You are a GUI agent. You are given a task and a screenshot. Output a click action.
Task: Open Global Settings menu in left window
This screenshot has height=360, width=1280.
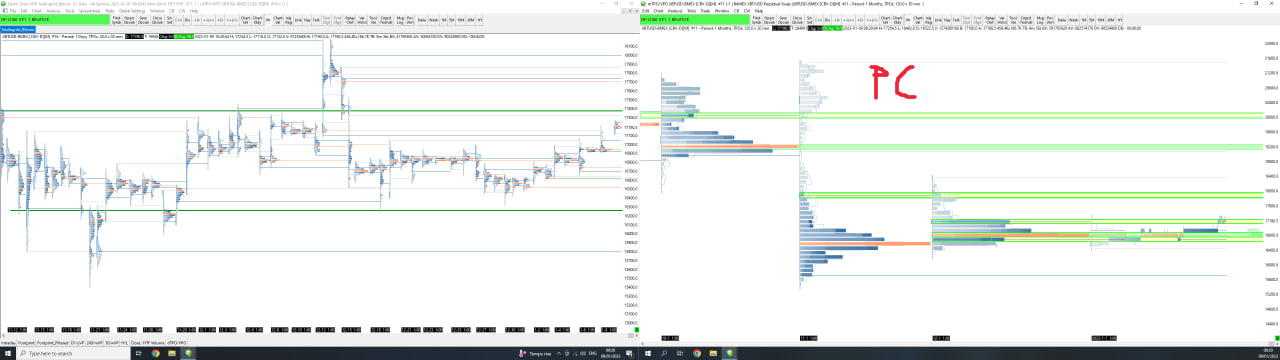pos(132,10)
